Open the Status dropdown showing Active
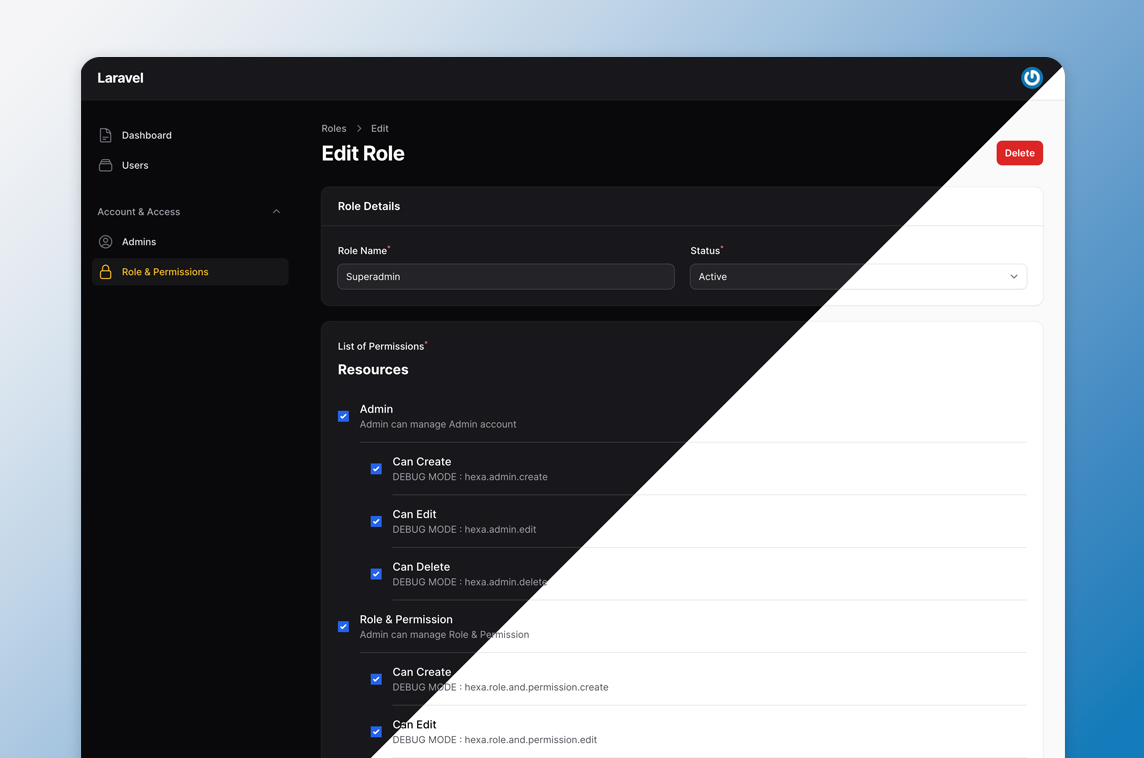Viewport: 1144px width, 758px height. tap(858, 276)
